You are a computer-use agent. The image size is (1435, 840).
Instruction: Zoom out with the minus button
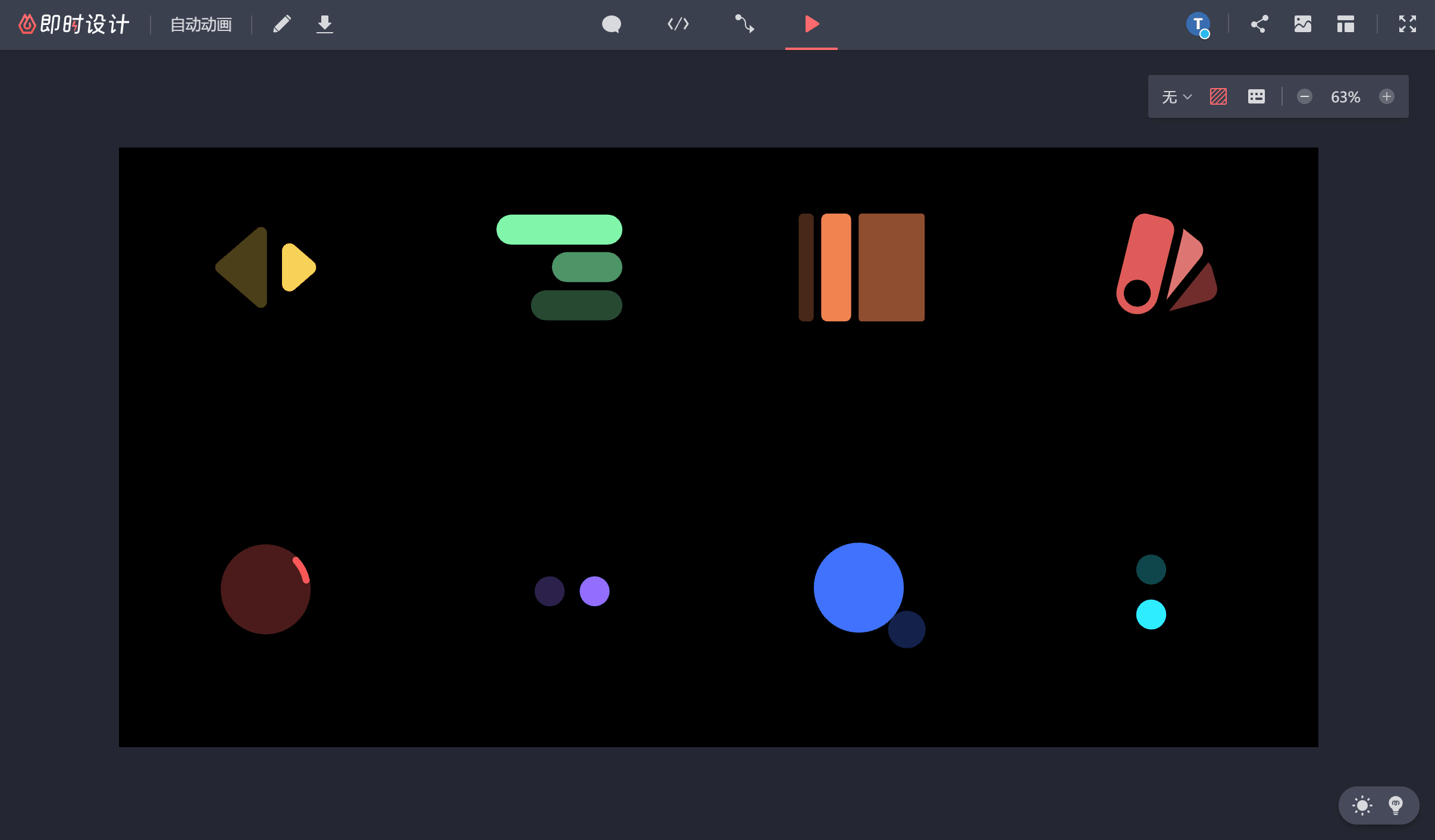click(x=1304, y=97)
